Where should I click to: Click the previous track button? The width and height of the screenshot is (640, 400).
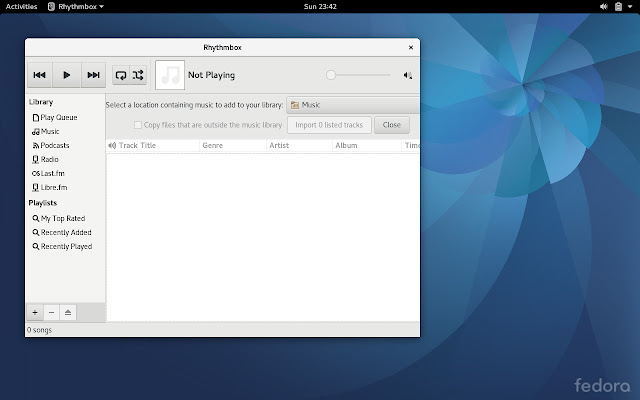[x=39, y=75]
